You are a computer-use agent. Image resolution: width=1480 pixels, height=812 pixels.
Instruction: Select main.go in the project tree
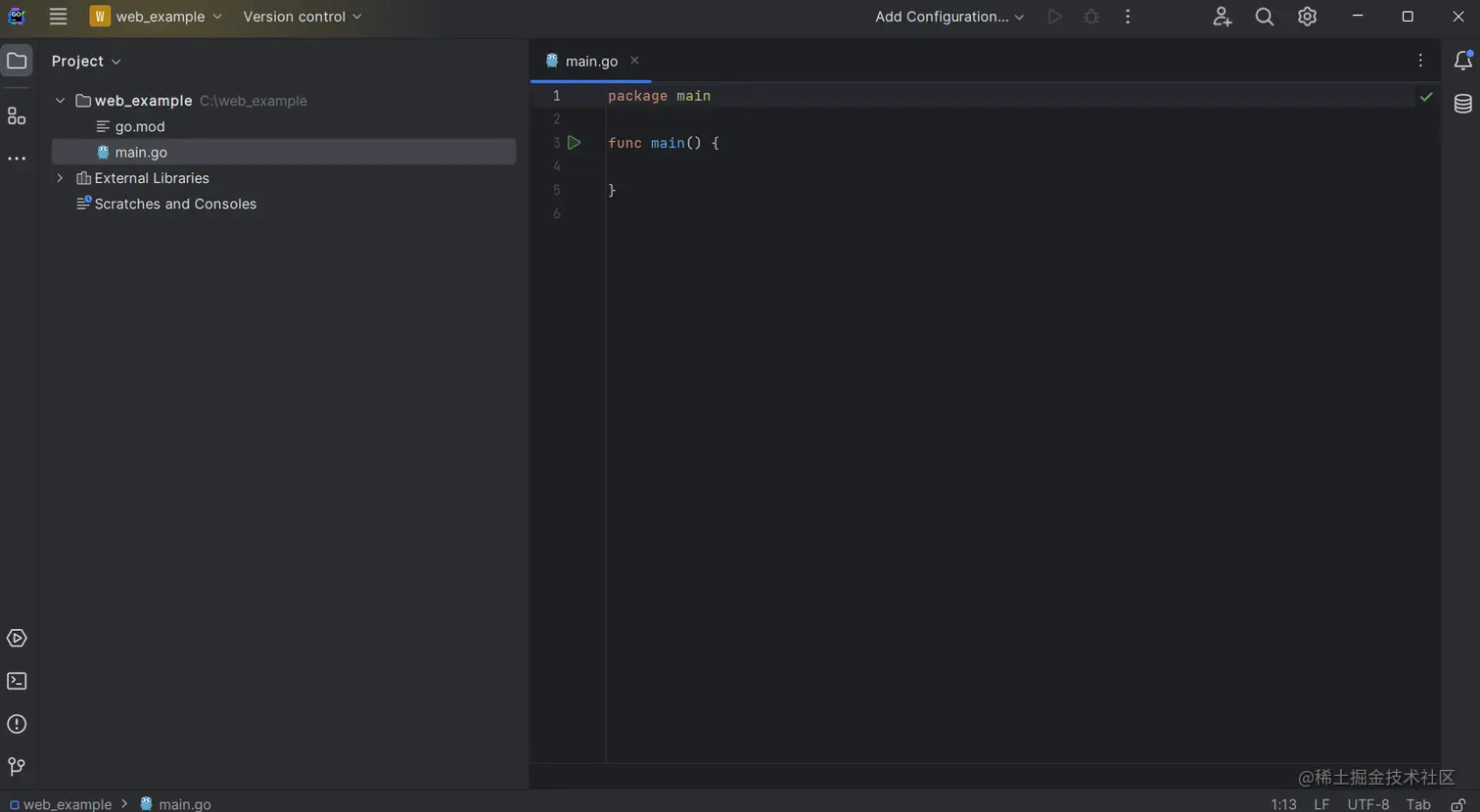141,153
